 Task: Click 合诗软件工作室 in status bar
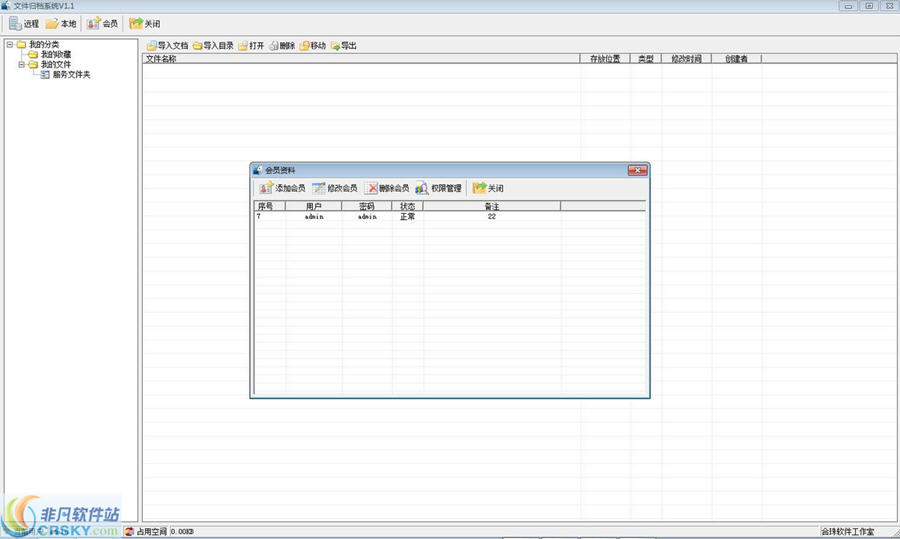848,532
